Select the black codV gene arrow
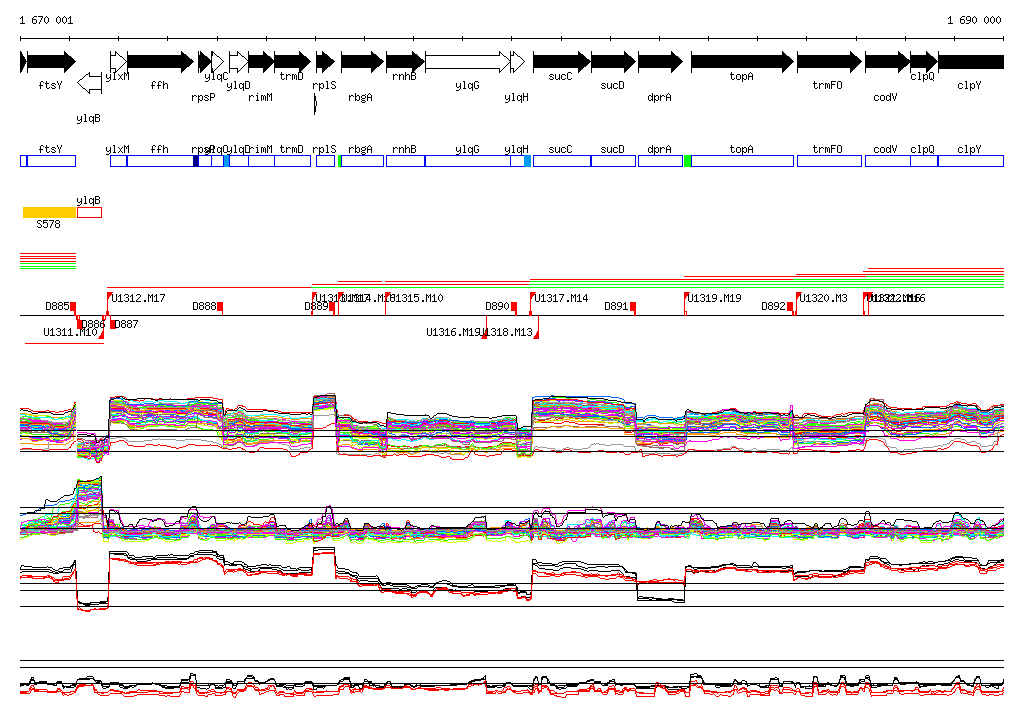 888,62
